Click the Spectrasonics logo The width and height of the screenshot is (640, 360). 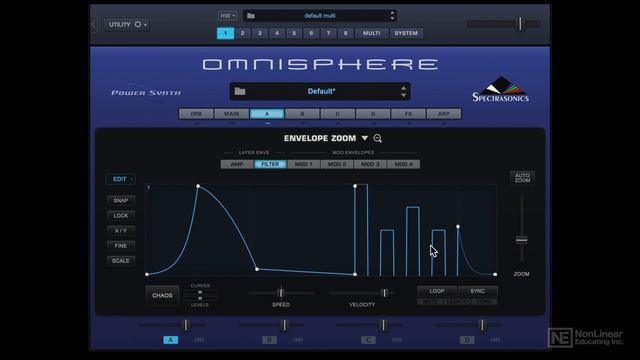(500, 89)
